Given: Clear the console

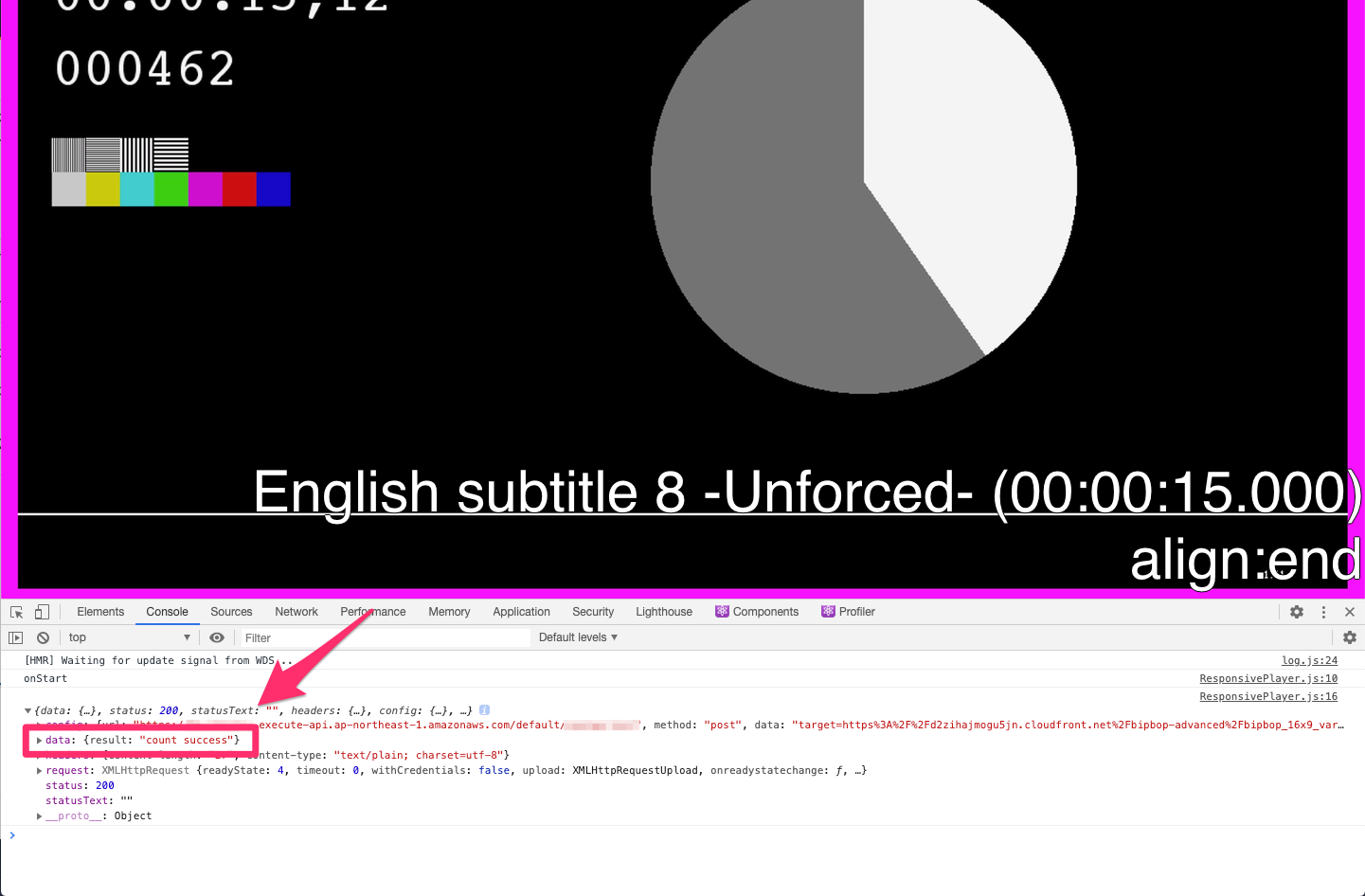Looking at the screenshot, I should [43, 637].
